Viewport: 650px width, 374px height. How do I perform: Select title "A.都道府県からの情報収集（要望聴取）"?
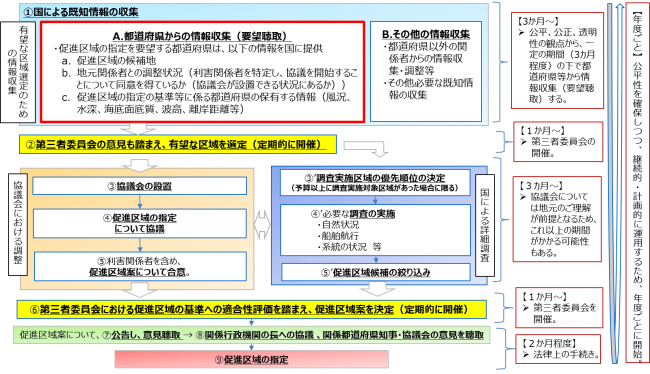(201, 36)
